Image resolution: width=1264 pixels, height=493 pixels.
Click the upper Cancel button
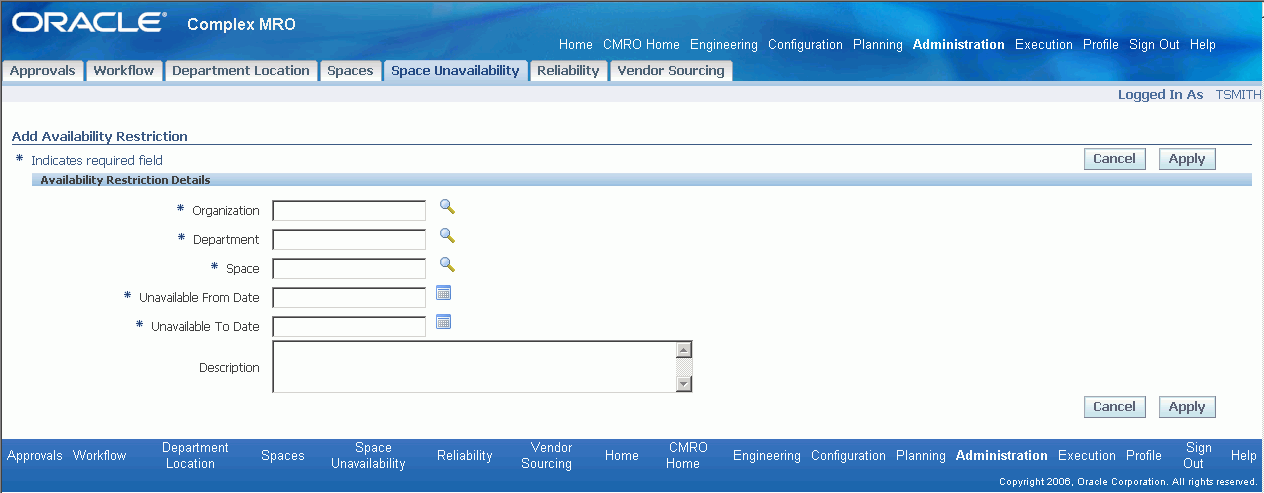coord(1114,159)
